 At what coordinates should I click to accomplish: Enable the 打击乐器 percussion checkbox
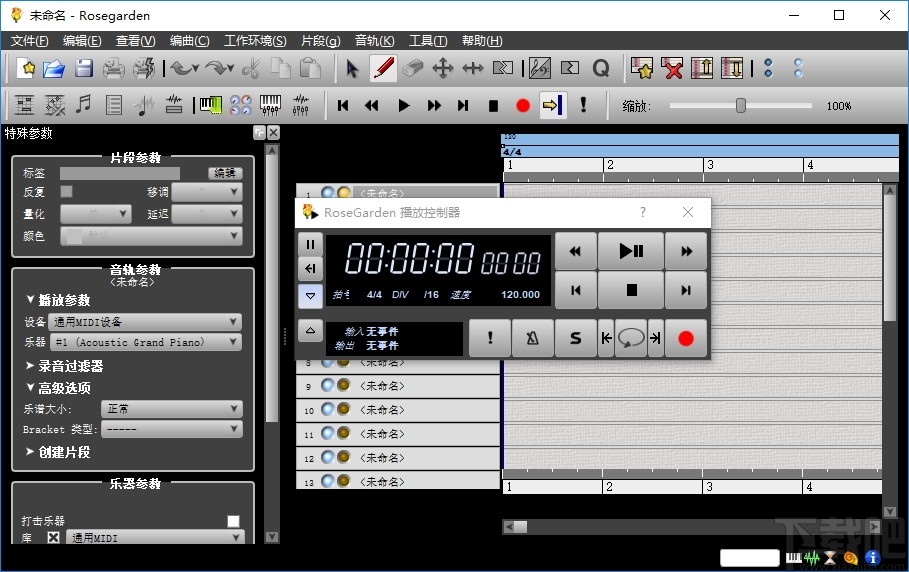[x=233, y=521]
